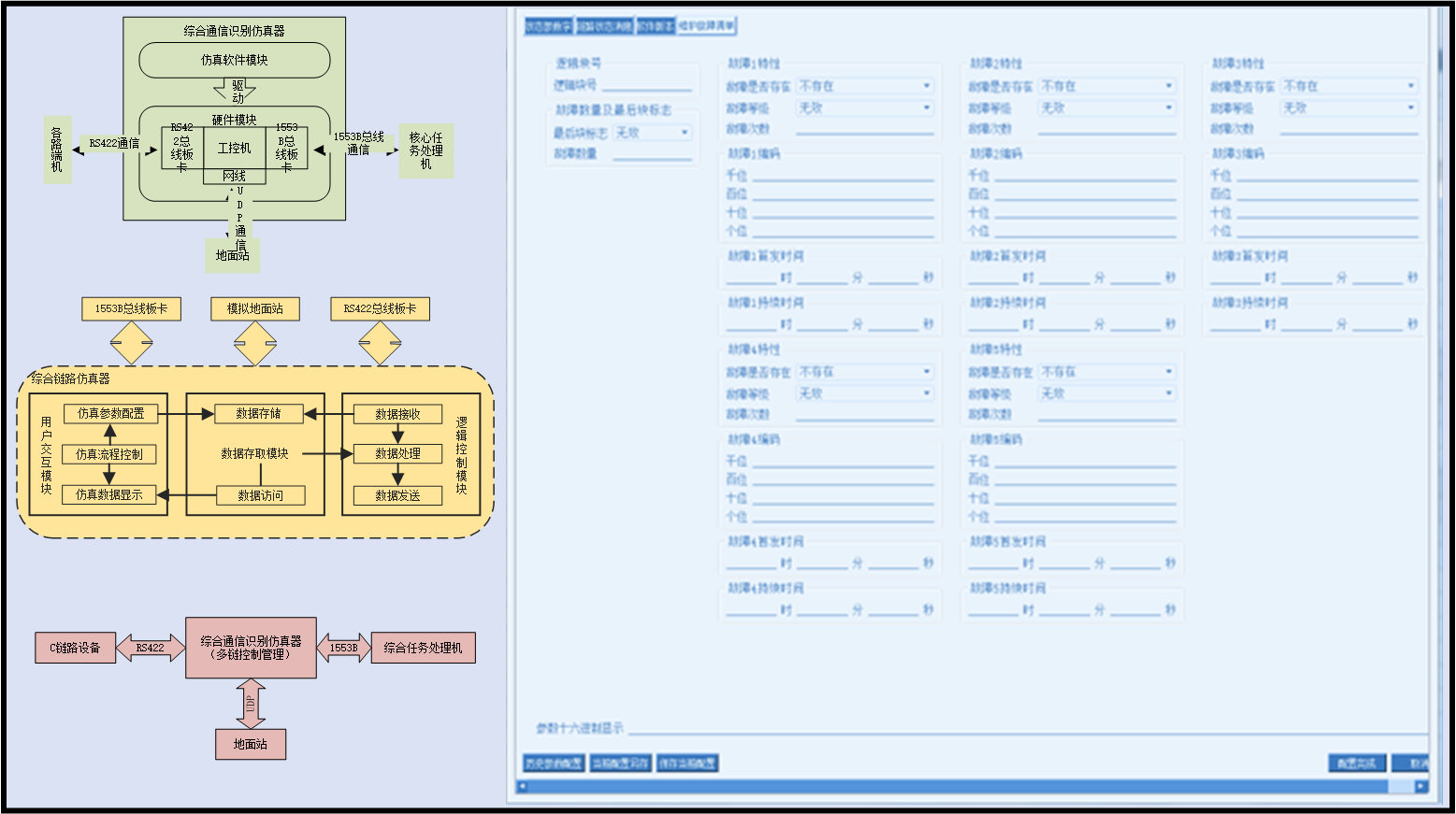The width and height of the screenshot is (1456, 814).
Task: Open the 最后块标志 dropdown
Action: click(653, 133)
